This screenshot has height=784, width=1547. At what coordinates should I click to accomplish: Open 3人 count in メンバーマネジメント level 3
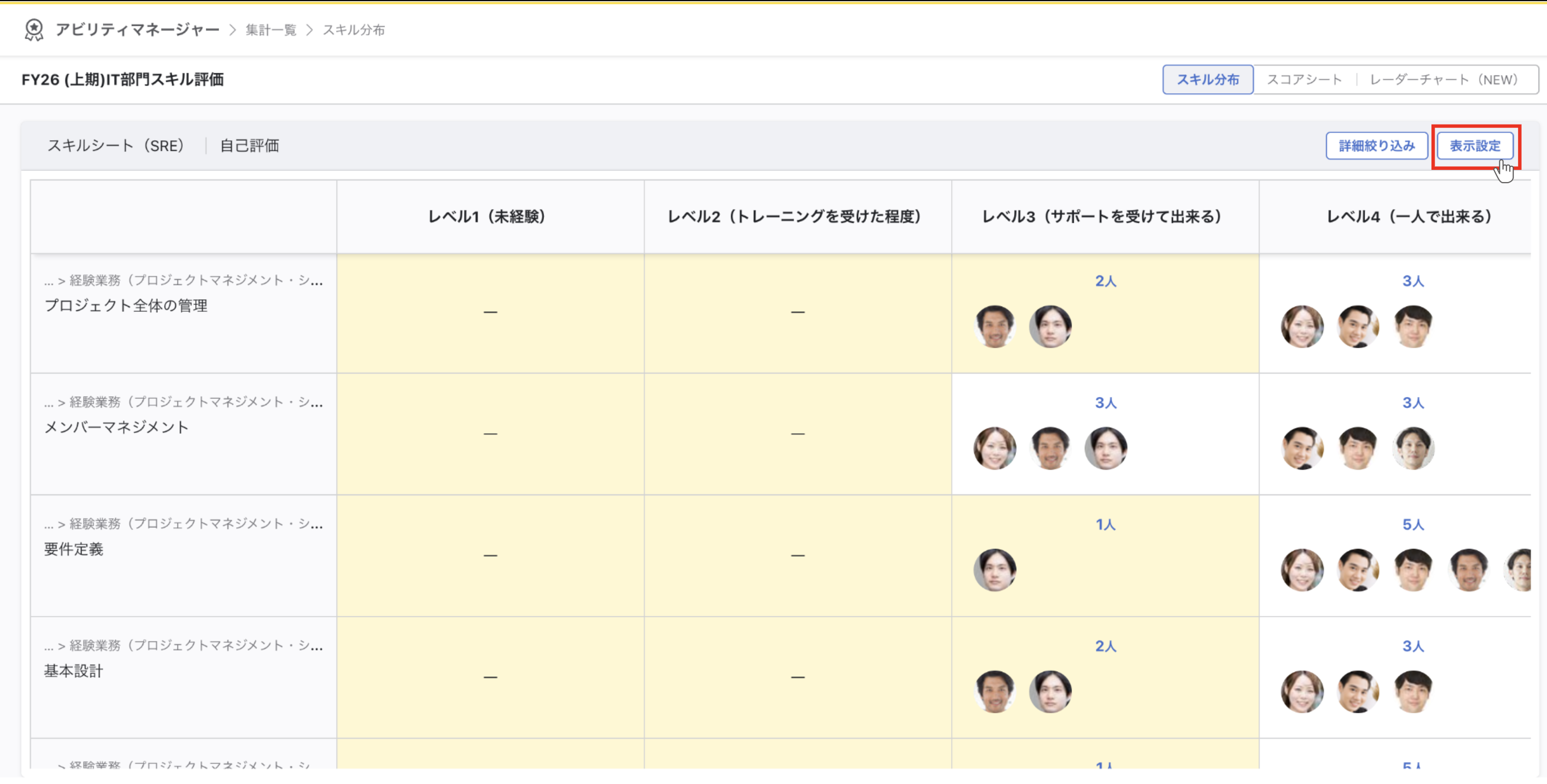[x=1105, y=403]
